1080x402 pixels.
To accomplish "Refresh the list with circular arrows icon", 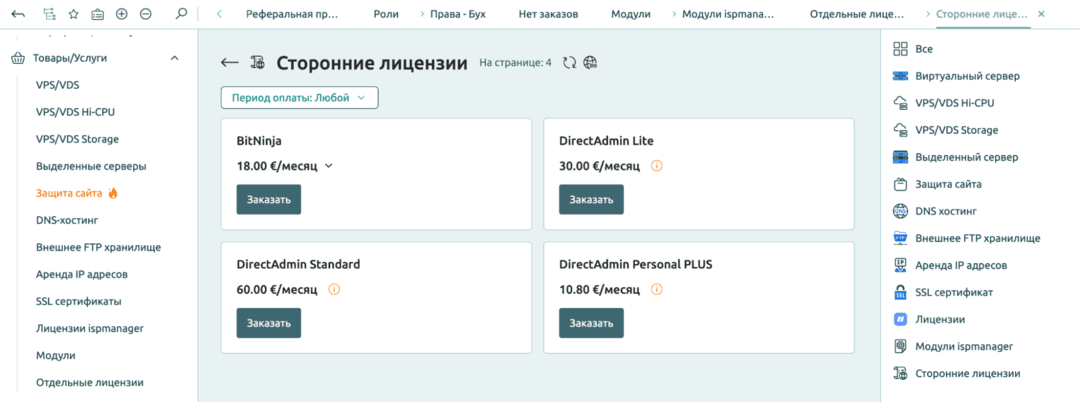I will [x=569, y=63].
